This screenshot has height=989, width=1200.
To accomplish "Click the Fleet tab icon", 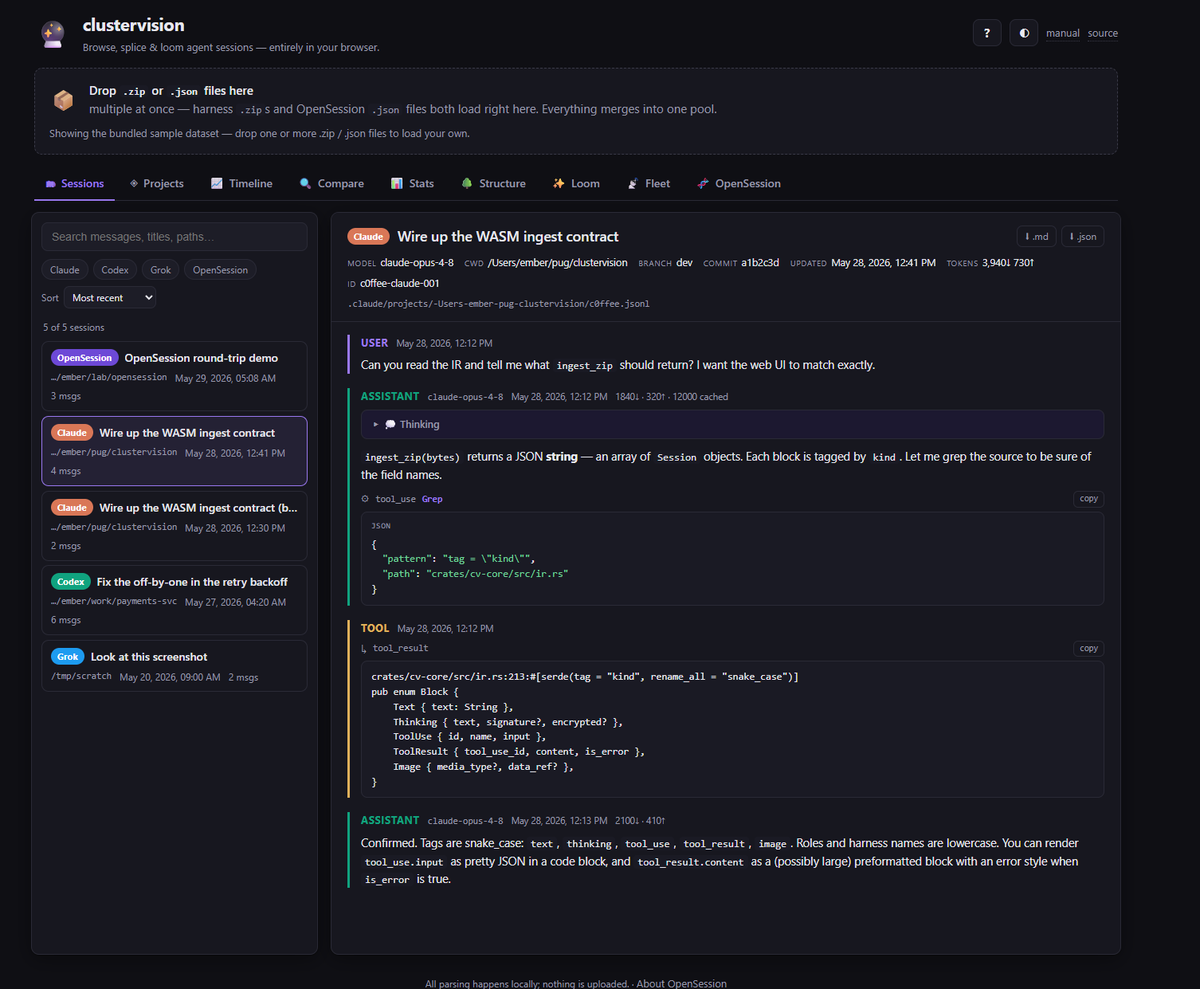I will point(633,184).
